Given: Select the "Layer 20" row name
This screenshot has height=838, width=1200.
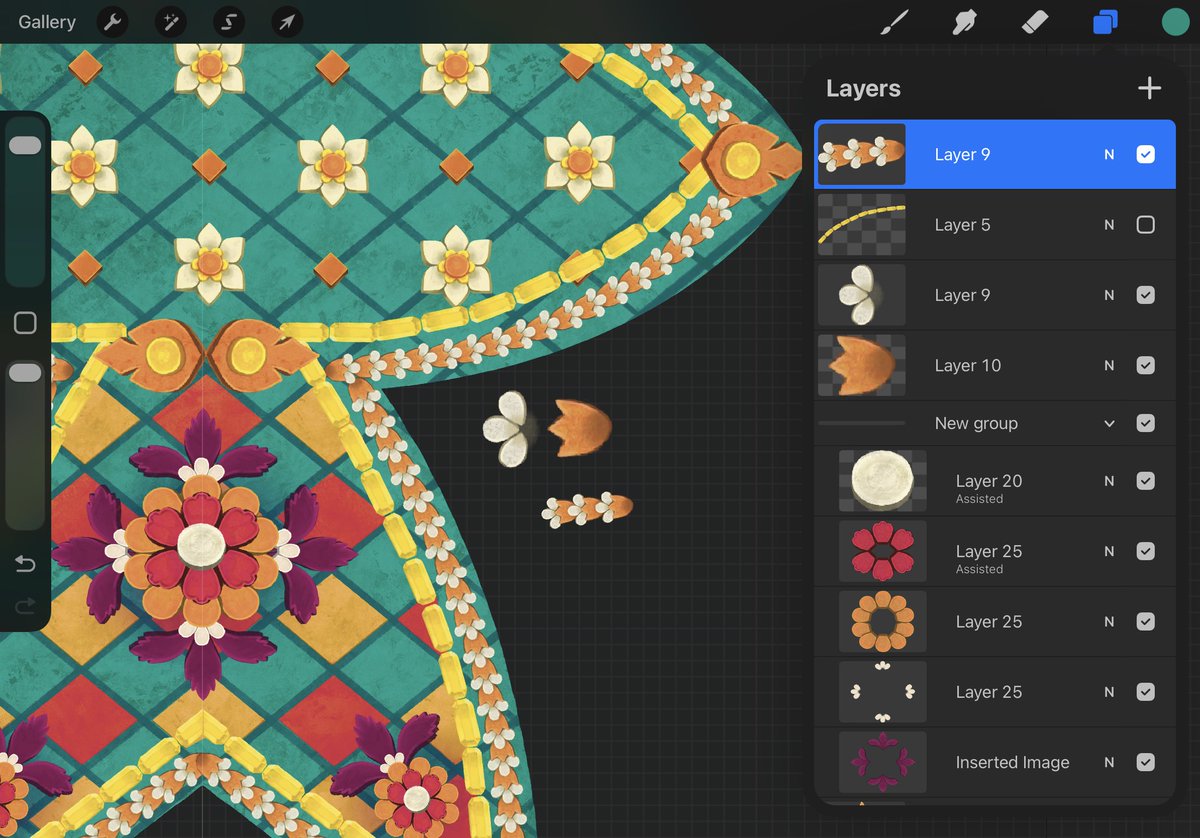Looking at the screenshot, I should click(x=988, y=481).
